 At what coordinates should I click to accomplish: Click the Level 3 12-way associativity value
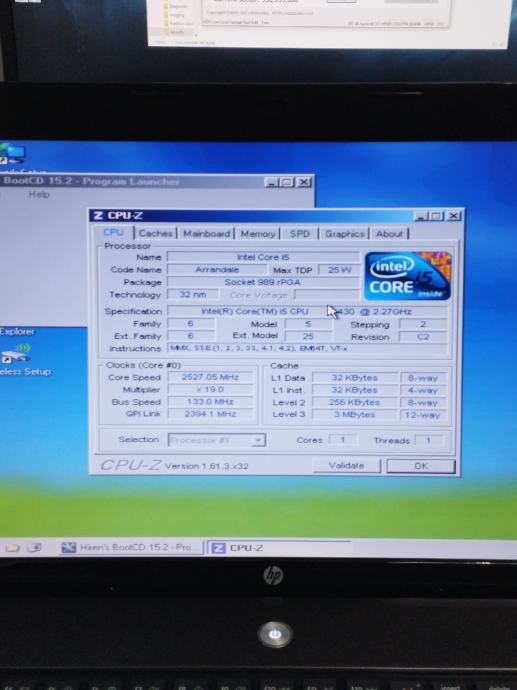click(423, 415)
